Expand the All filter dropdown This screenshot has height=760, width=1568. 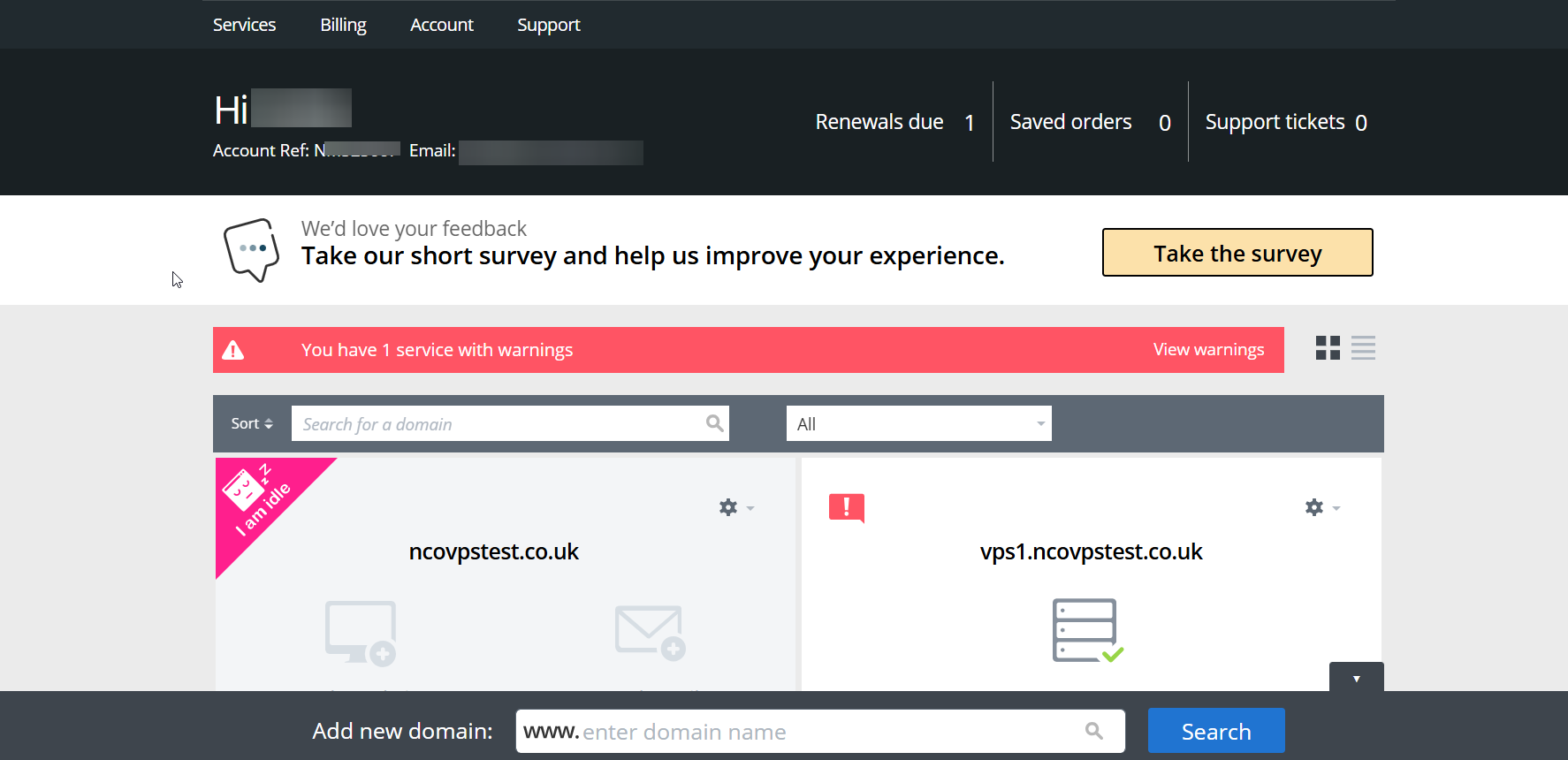pos(918,423)
